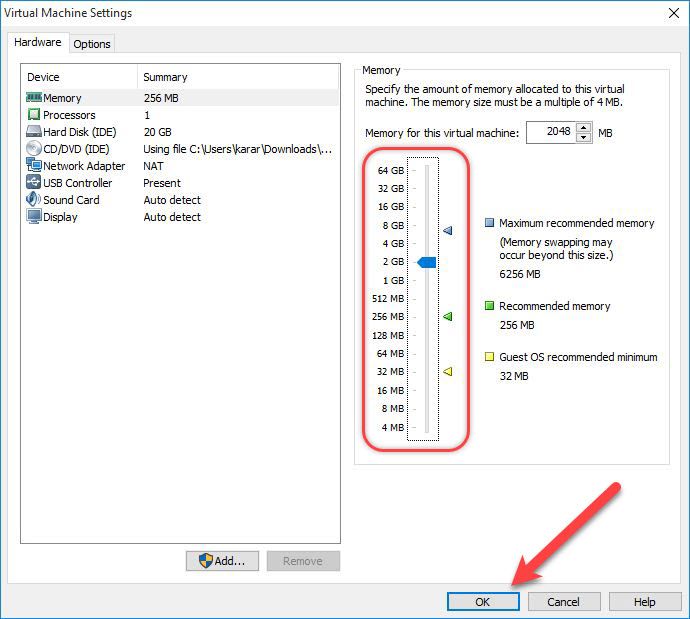Click the 'NAT' network summary value
This screenshot has width=690, height=619.
pos(153,166)
